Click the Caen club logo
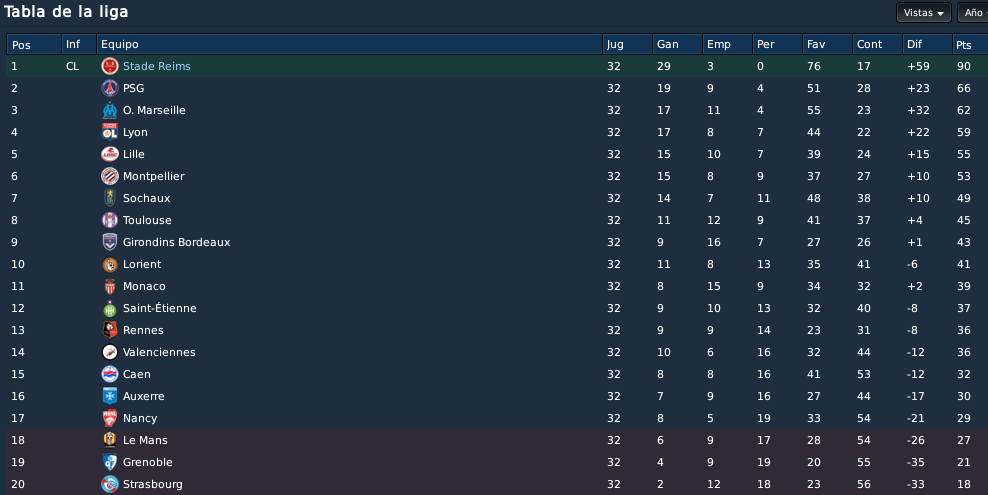Viewport: 988px width, 495px height. (x=110, y=374)
